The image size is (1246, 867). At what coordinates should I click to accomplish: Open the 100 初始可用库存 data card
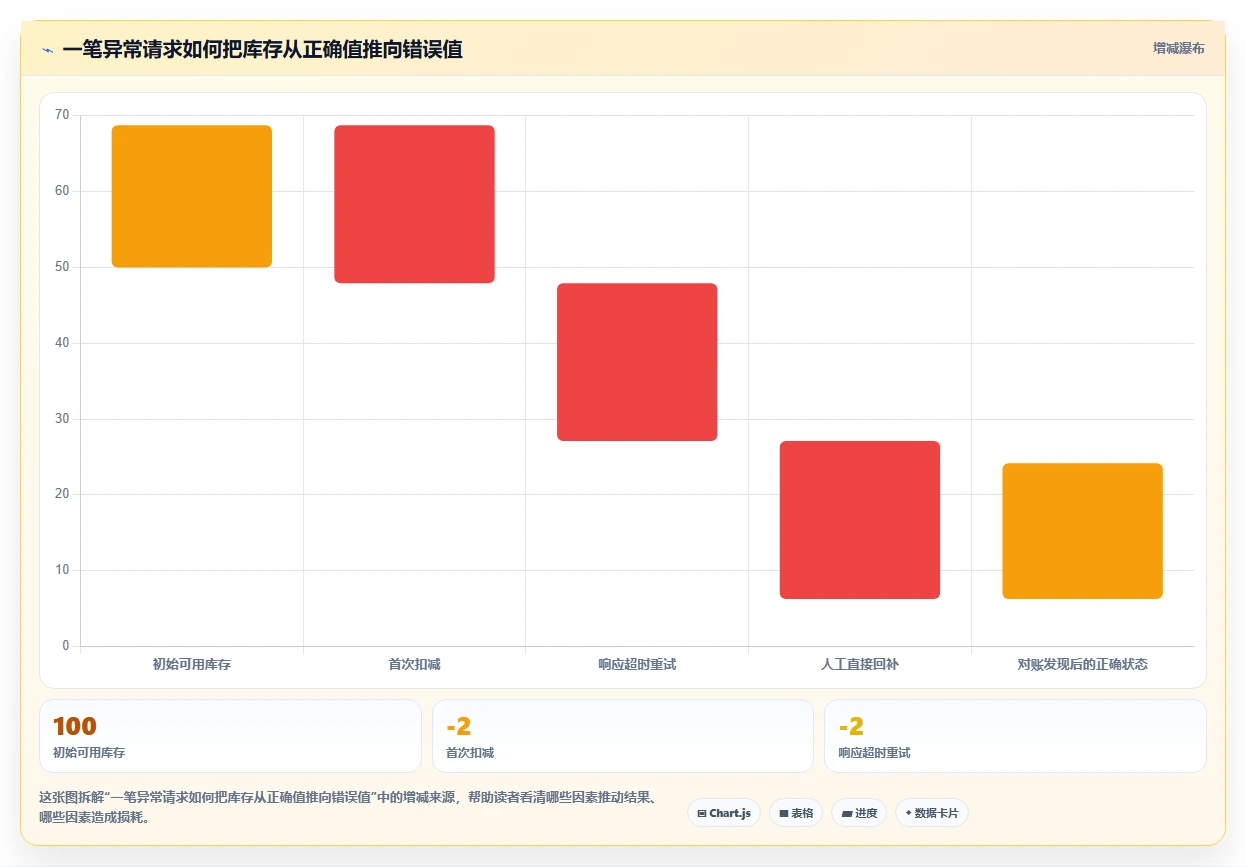[230, 736]
